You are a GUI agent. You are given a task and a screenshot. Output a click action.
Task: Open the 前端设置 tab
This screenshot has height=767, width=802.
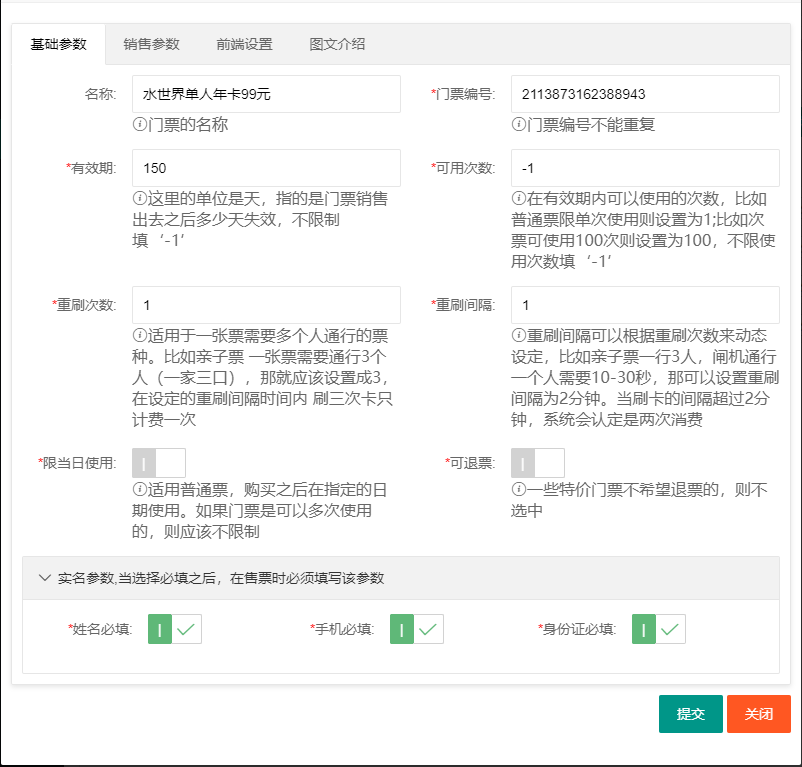coord(244,44)
